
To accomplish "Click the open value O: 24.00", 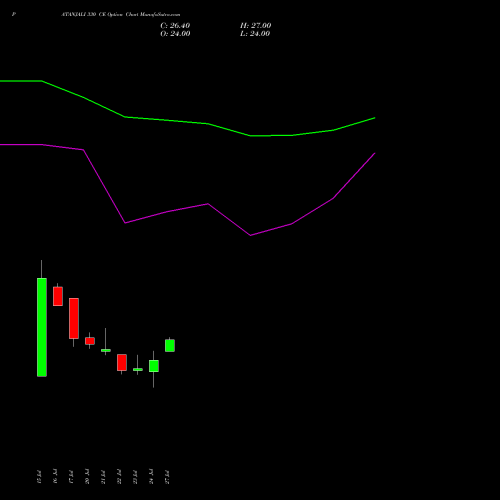I will 175,34.
